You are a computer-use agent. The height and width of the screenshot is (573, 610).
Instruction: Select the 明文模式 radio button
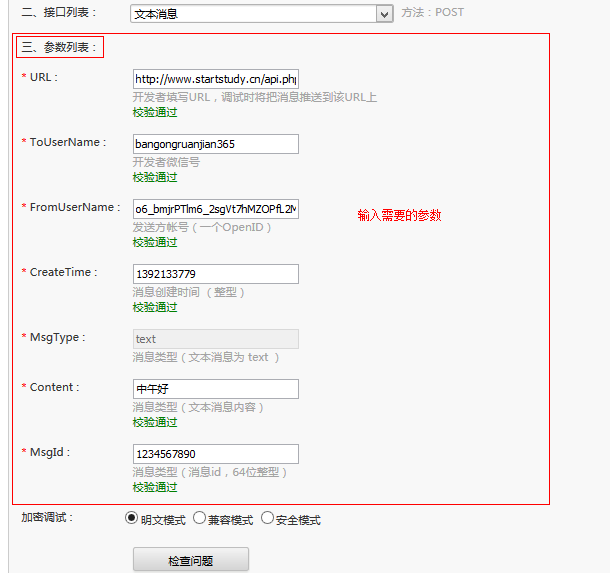tap(131, 518)
